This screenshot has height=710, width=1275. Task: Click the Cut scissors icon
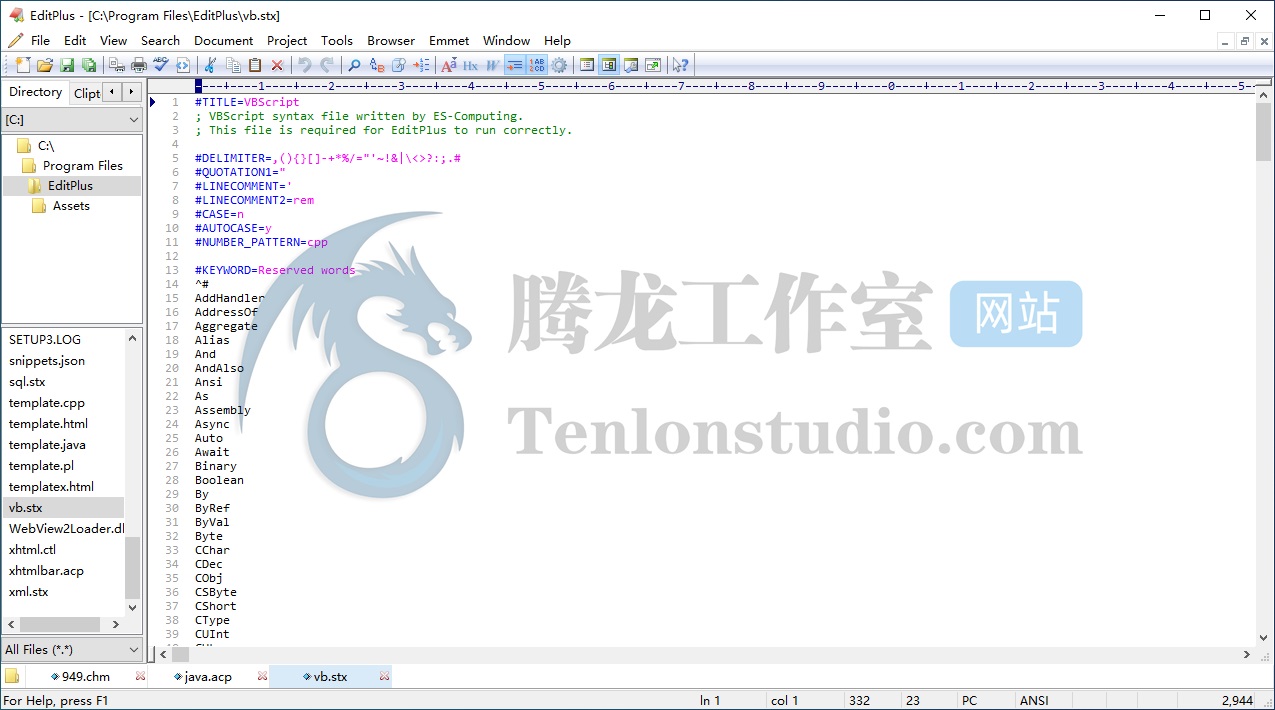click(x=211, y=65)
